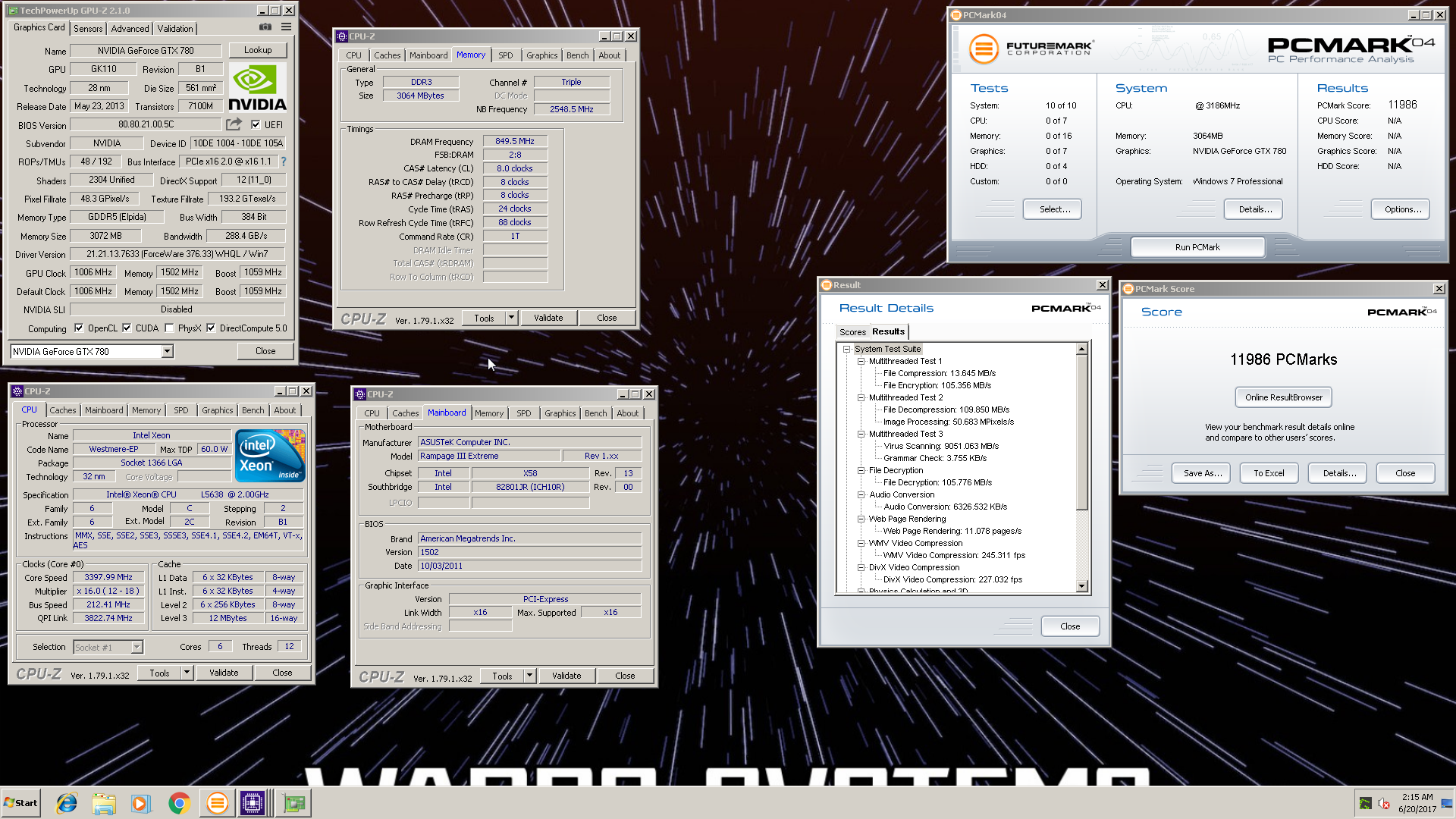Image resolution: width=1456 pixels, height=819 pixels.
Task: Open Internet Explorer from the taskbar
Action: coord(67,803)
